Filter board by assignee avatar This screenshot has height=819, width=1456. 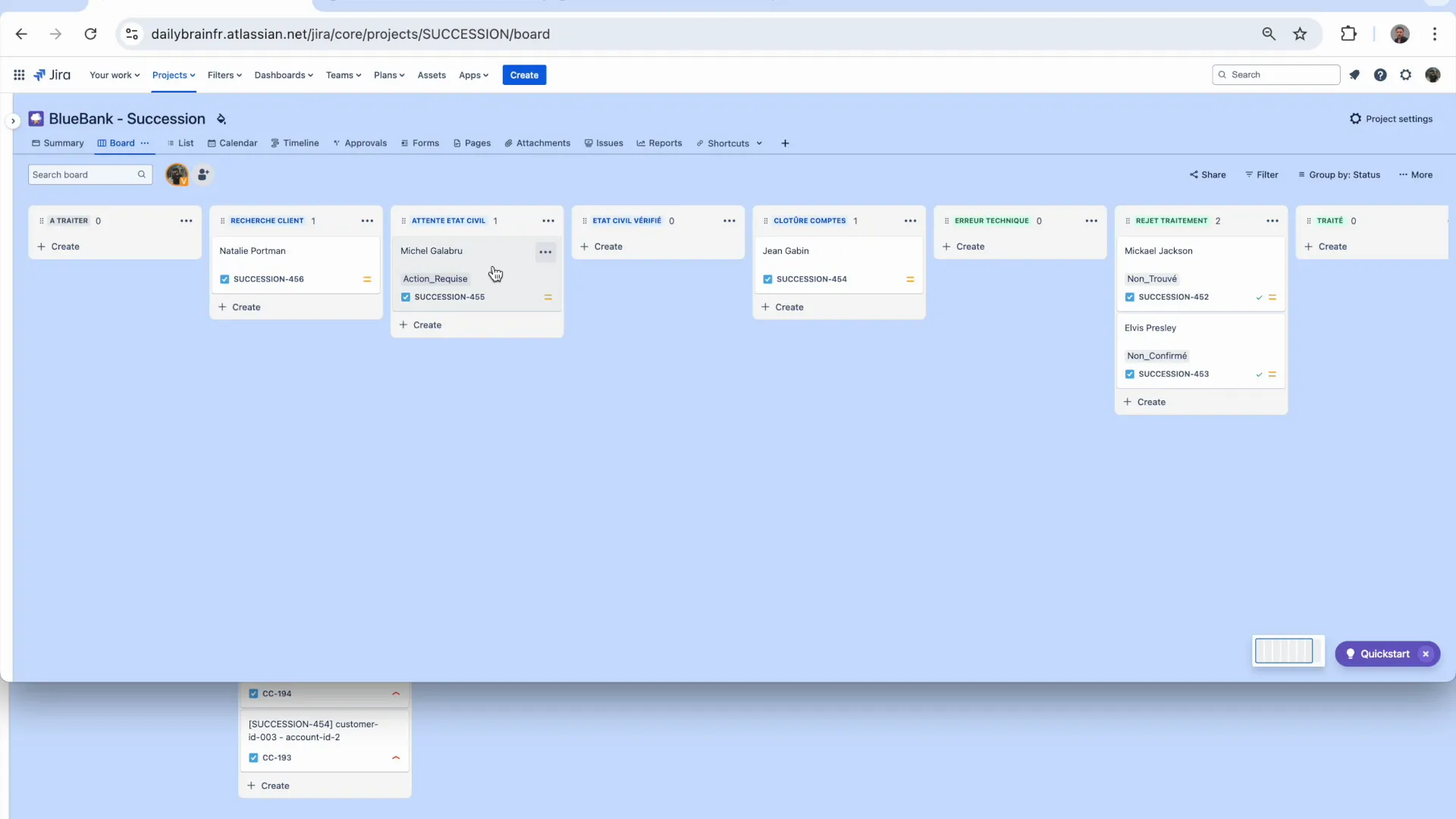[177, 175]
